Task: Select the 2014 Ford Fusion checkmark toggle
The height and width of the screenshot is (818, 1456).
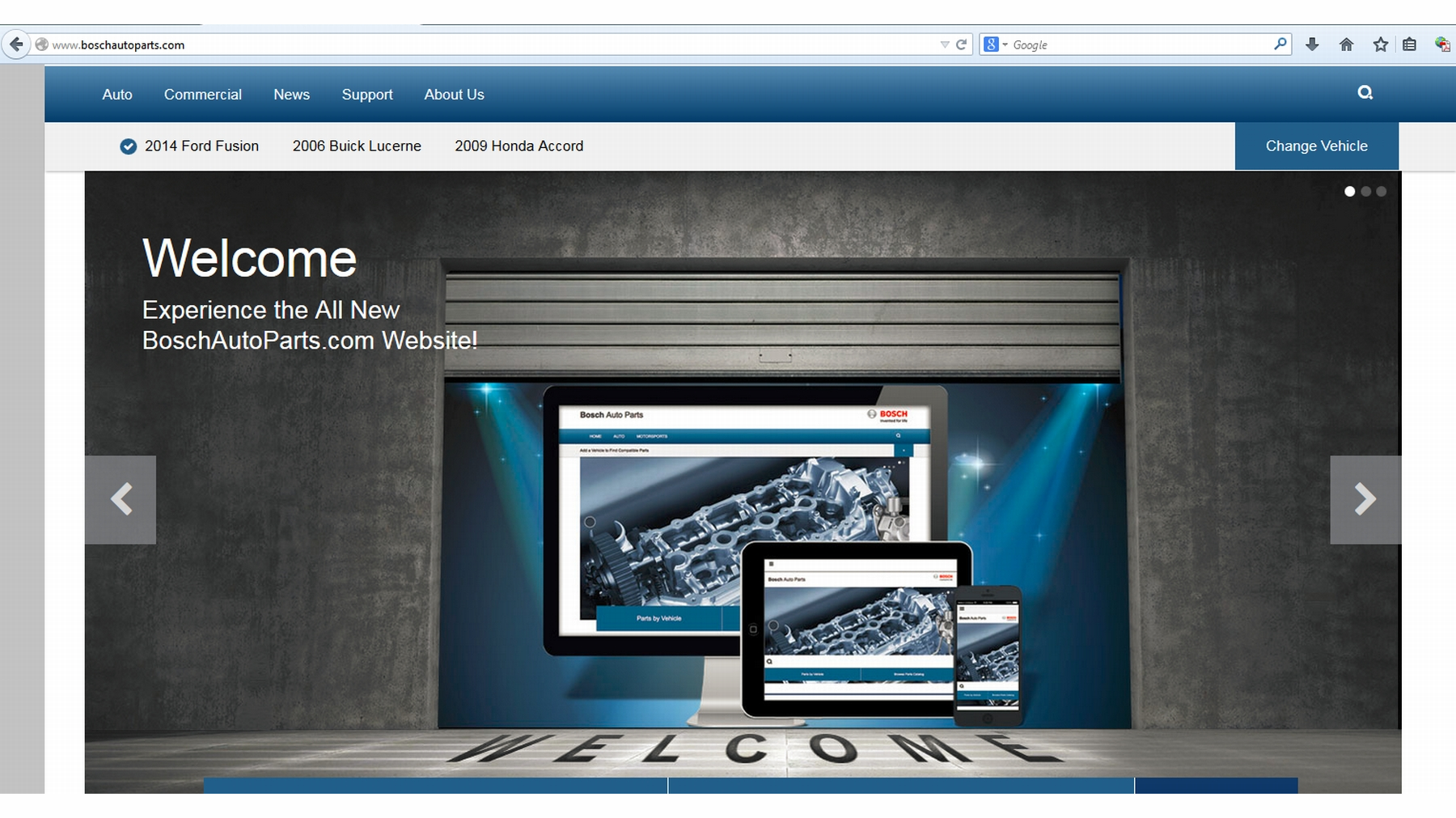Action: click(x=128, y=146)
